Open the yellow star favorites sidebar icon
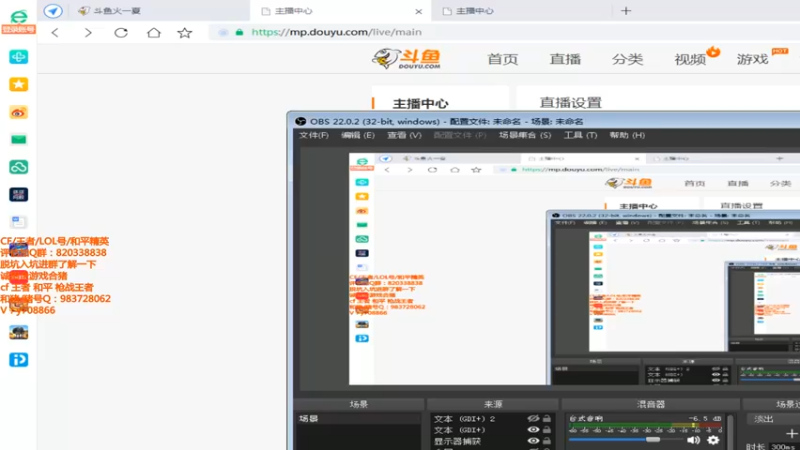800x450 pixels. tap(18, 84)
